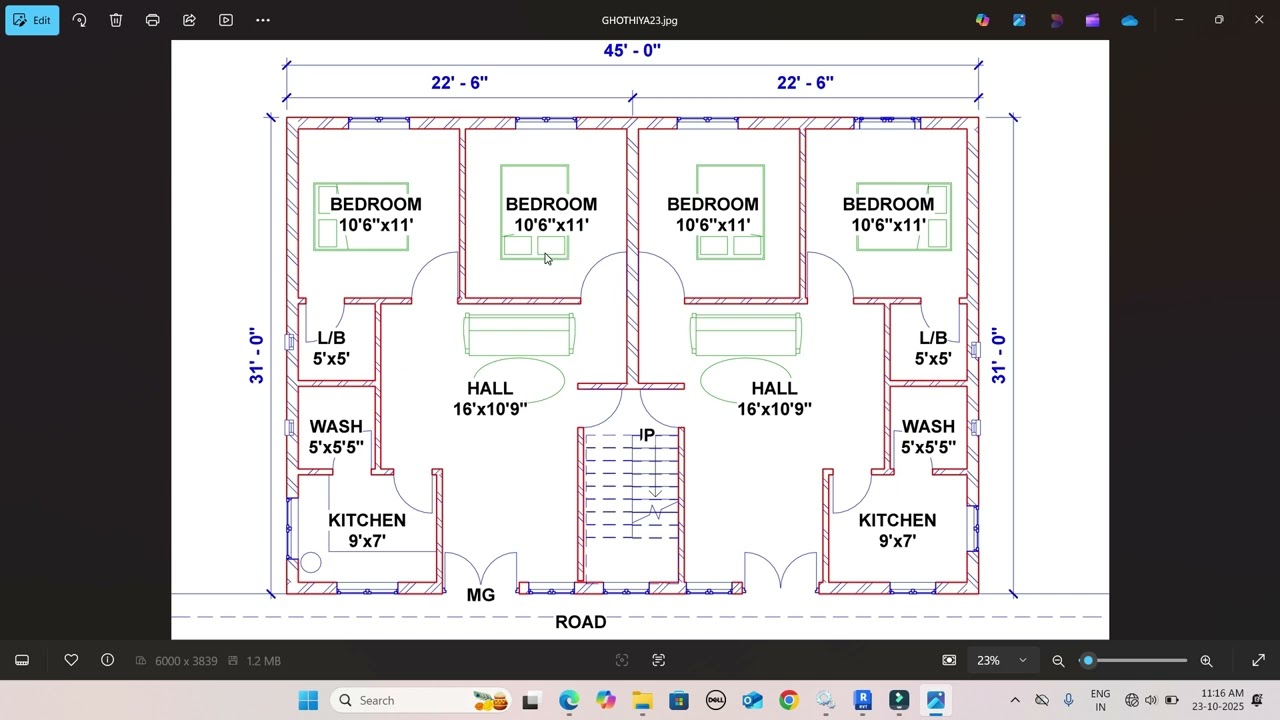Open the Copilot icon in the title bar
The height and width of the screenshot is (720, 1280).
click(x=982, y=20)
